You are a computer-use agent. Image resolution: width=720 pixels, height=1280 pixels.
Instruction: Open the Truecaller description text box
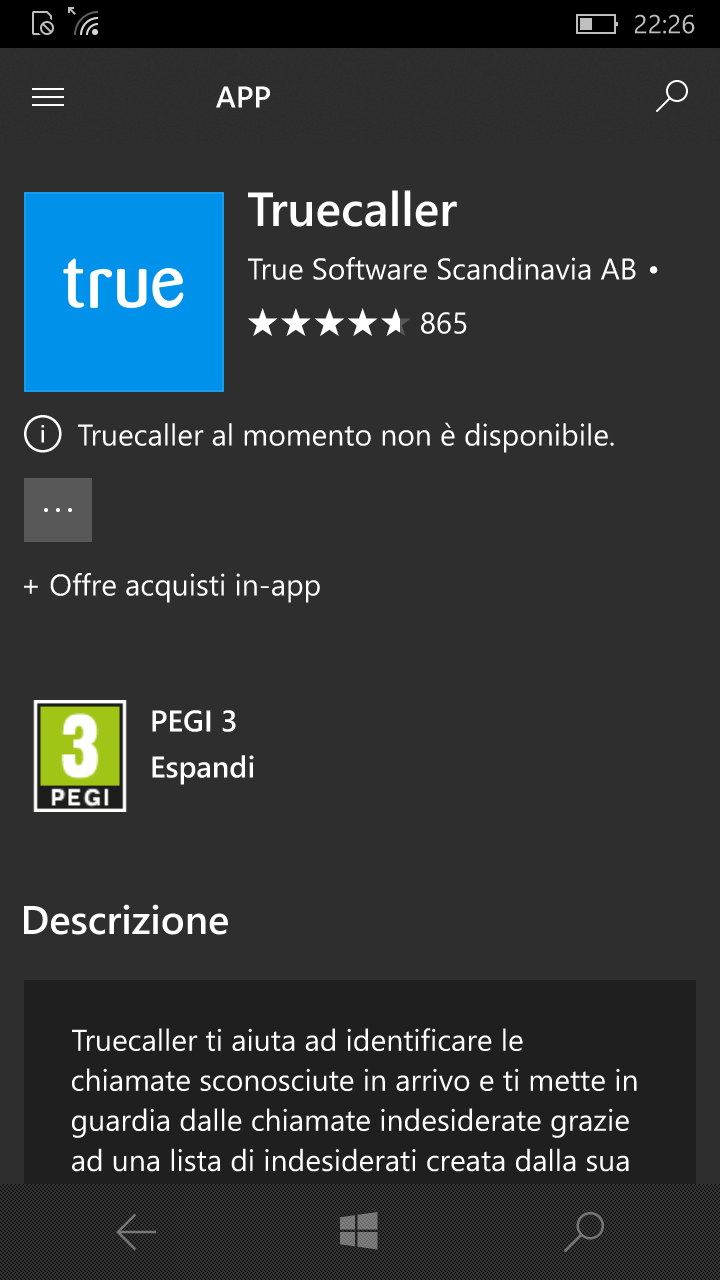[360, 1082]
